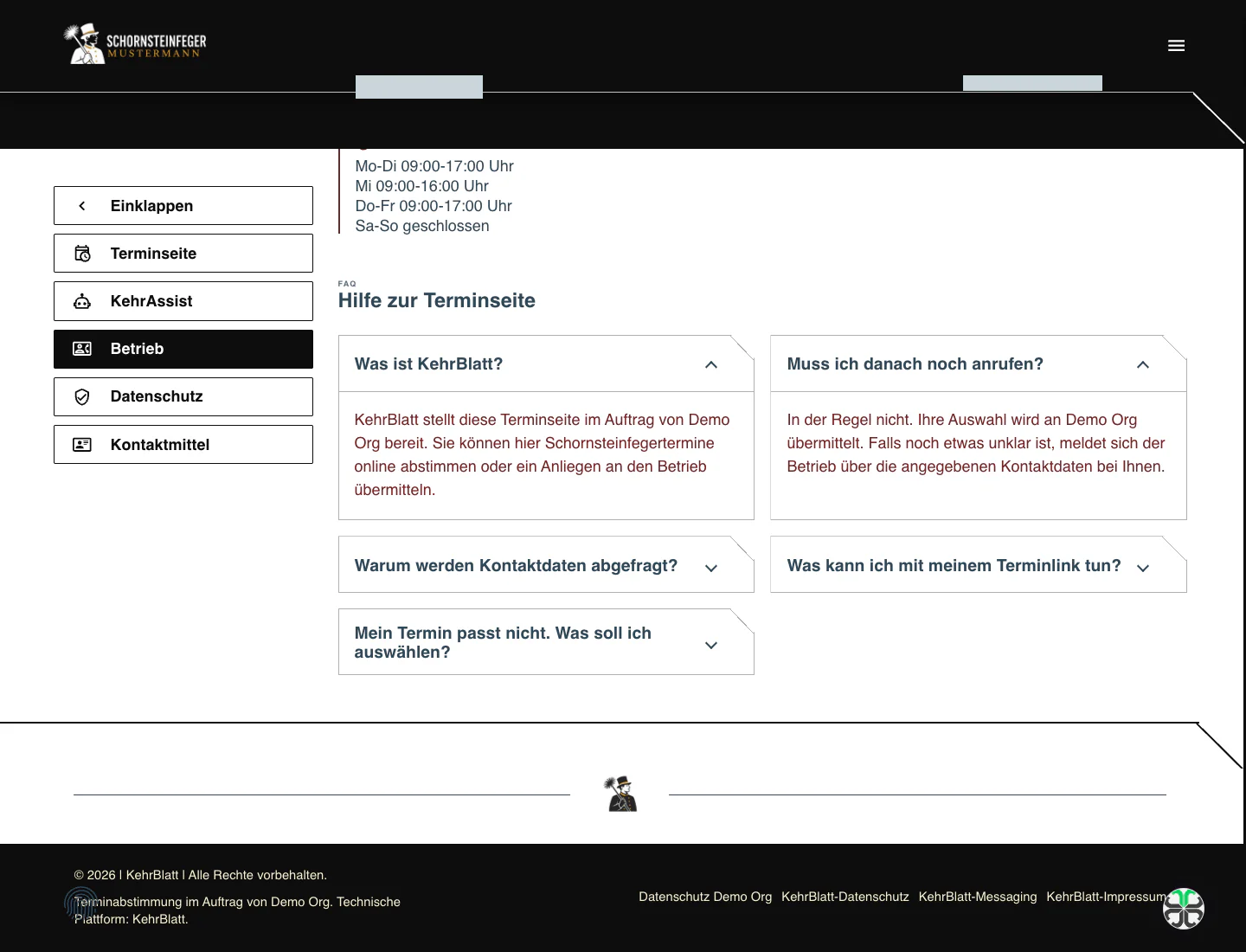Click the contact card icon beside Kontaktmittel

tap(82, 445)
